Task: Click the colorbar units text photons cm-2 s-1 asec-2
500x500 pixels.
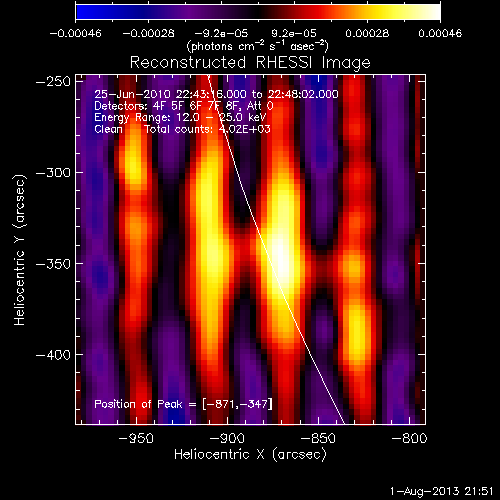Action: (257, 46)
